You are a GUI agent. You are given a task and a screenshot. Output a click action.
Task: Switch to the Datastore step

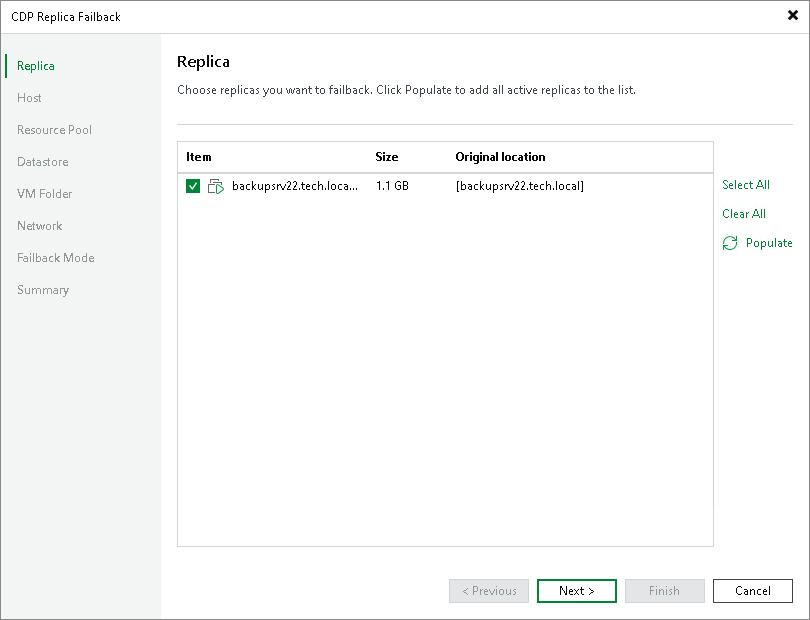pyautogui.click(x=42, y=162)
